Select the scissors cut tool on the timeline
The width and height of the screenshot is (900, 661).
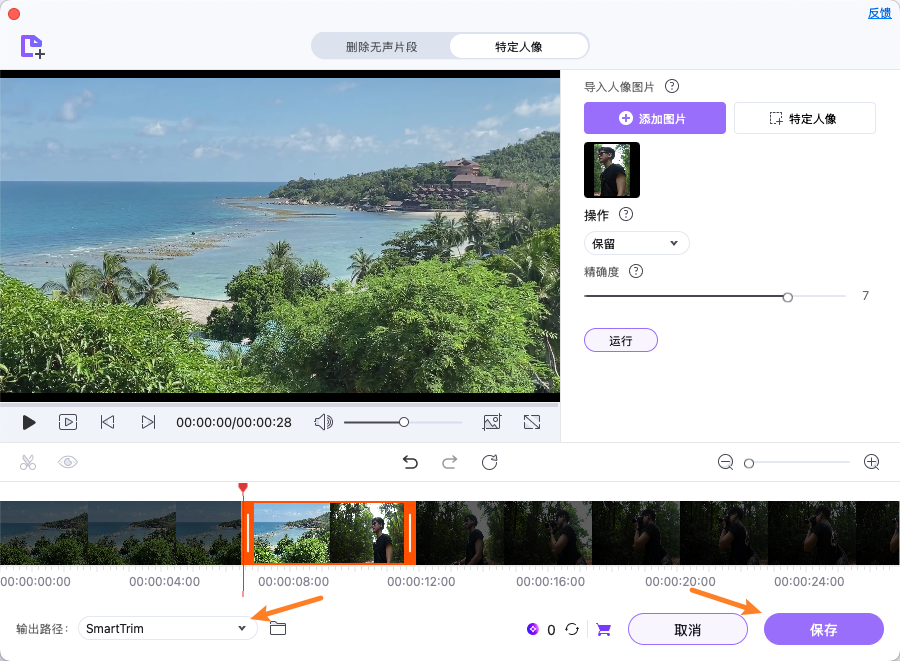click(28, 462)
